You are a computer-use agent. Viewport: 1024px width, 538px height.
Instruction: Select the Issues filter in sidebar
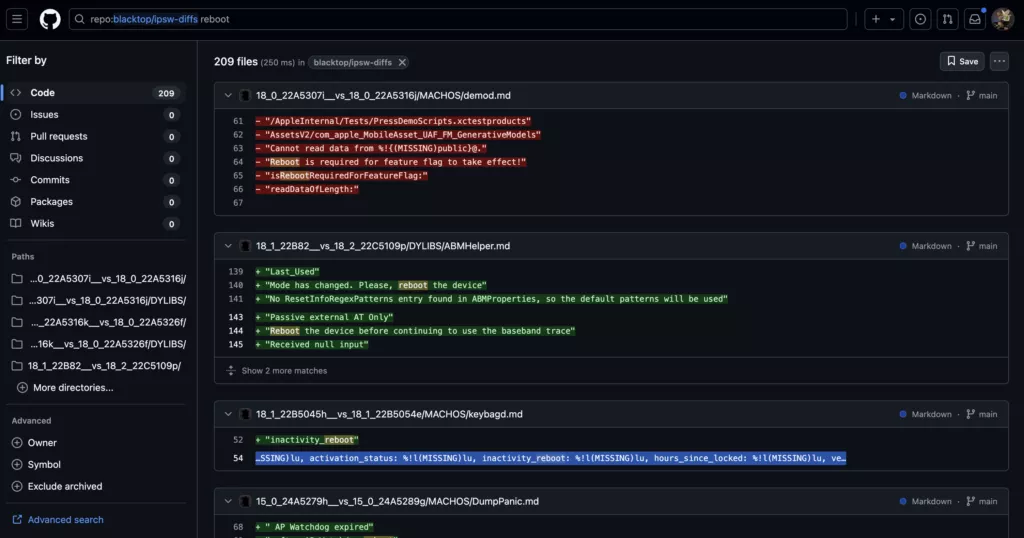pos(44,115)
